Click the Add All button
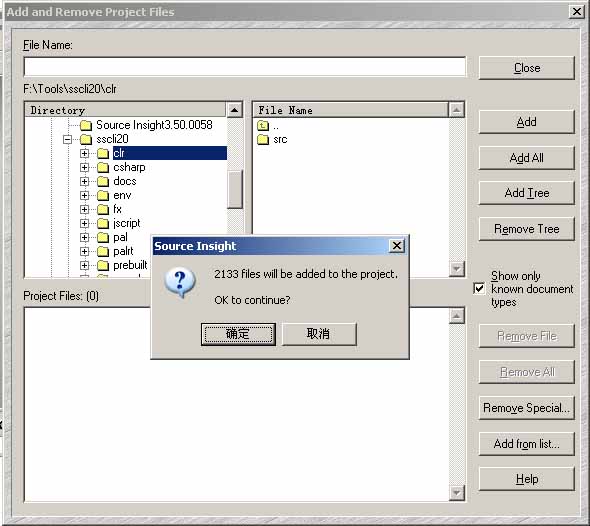 pyautogui.click(x=527, y=158)
